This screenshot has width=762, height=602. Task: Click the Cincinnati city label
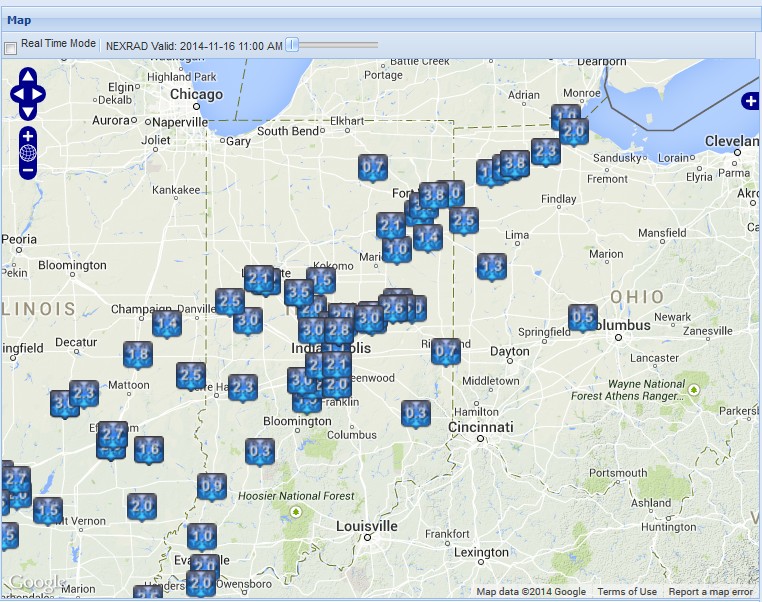point(480,427)
